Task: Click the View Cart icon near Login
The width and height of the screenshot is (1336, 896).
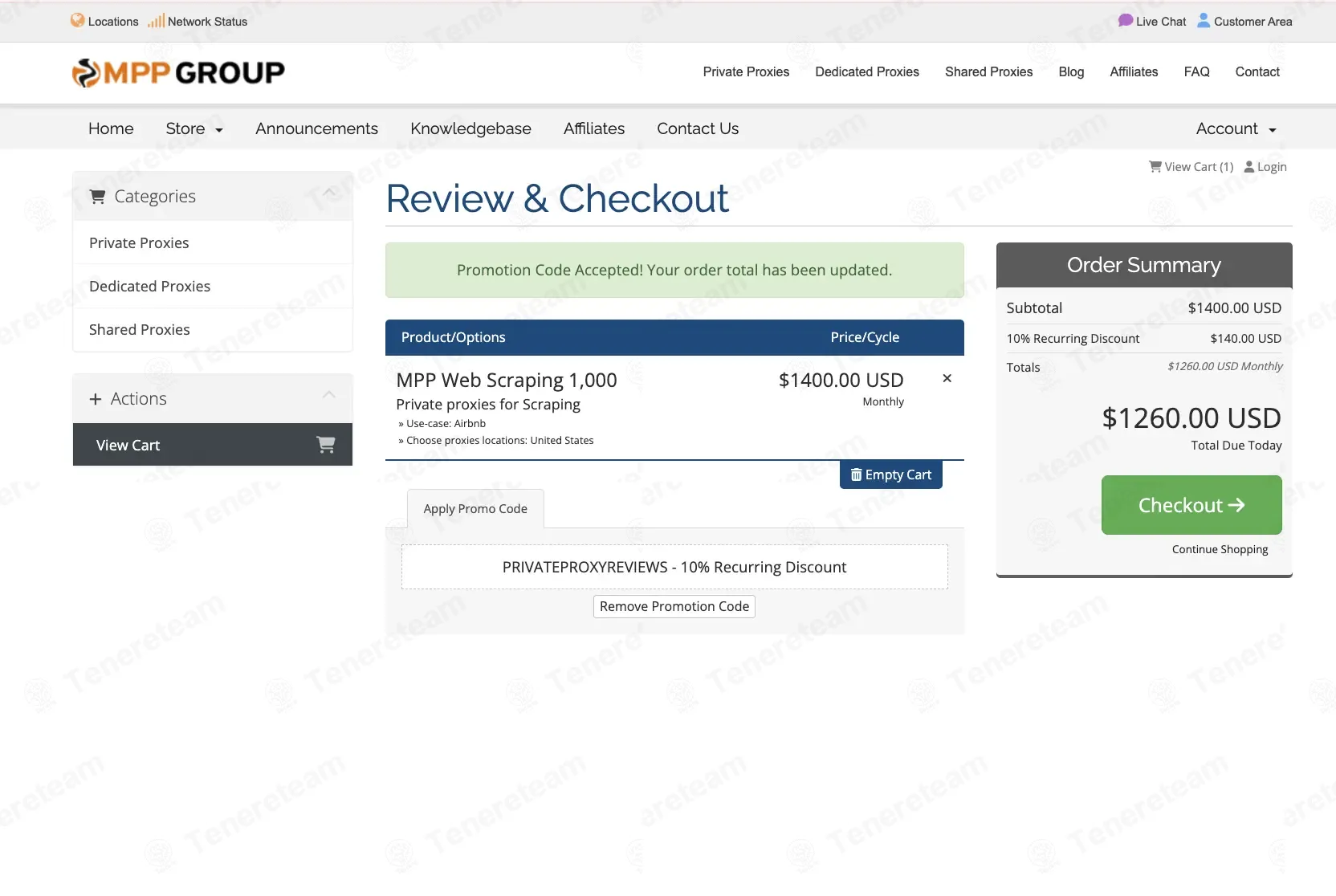Action: [1155, 166]
